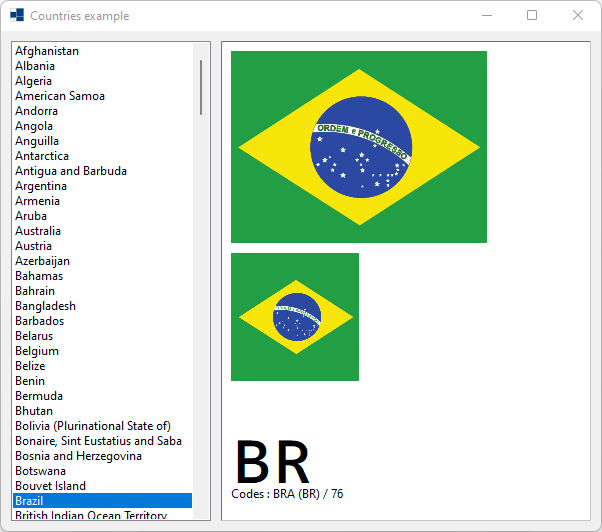Pick Belize in the list
This screenshot has height=532, width=602.
point(103,365)
